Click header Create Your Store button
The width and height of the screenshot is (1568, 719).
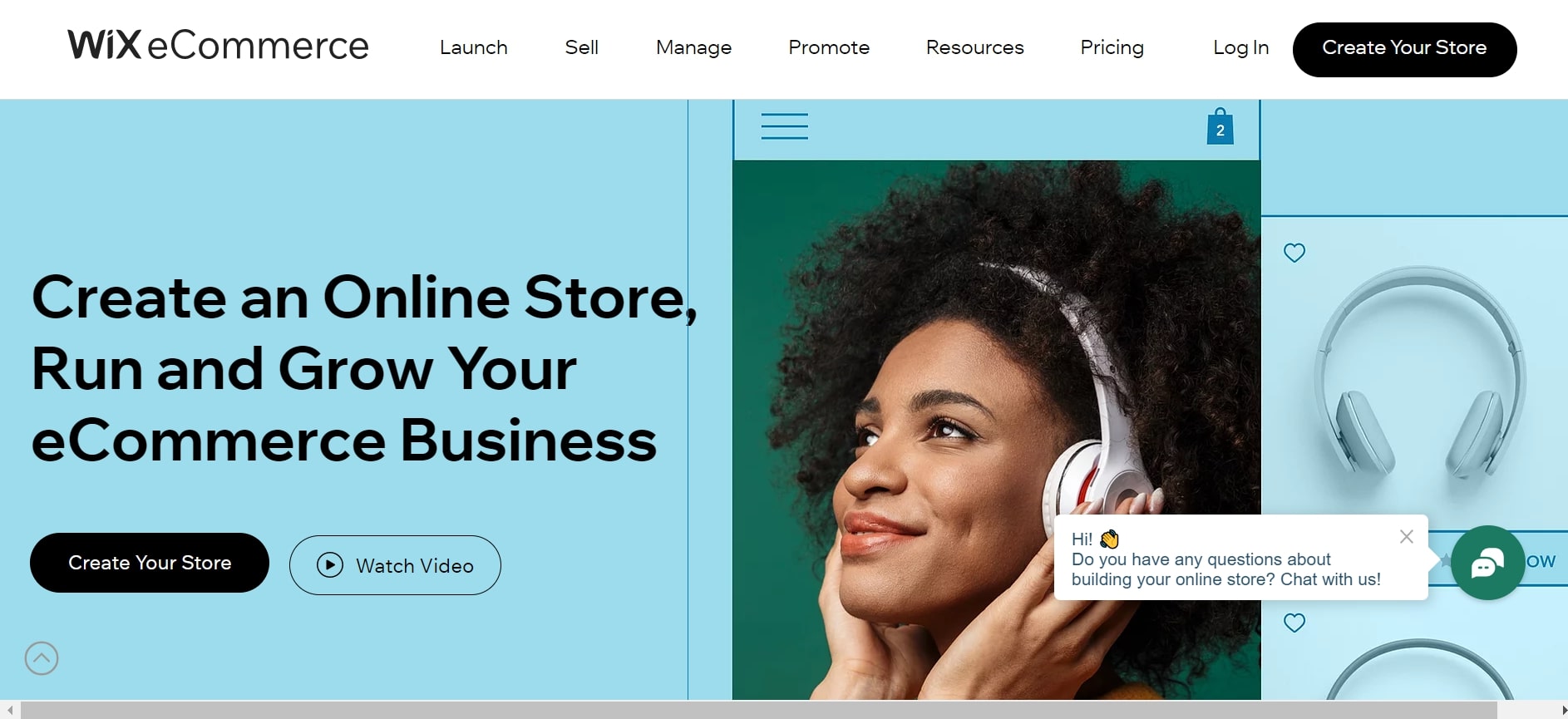pyautogui.click(x=1404, y=49)
